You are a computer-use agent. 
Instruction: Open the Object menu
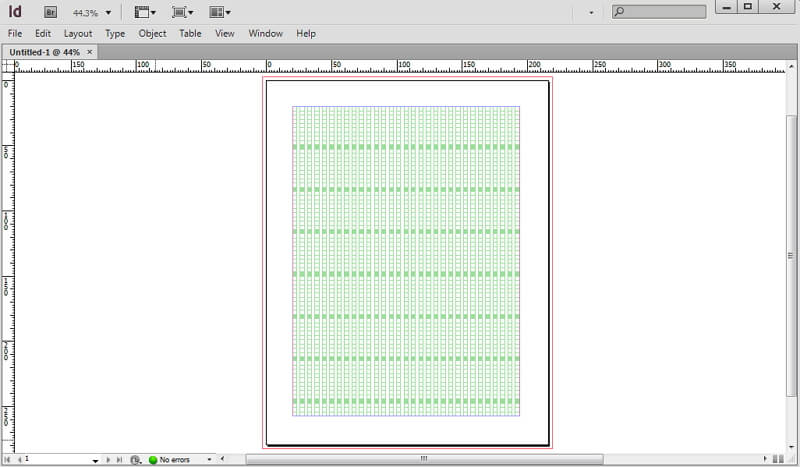point(152,33)
